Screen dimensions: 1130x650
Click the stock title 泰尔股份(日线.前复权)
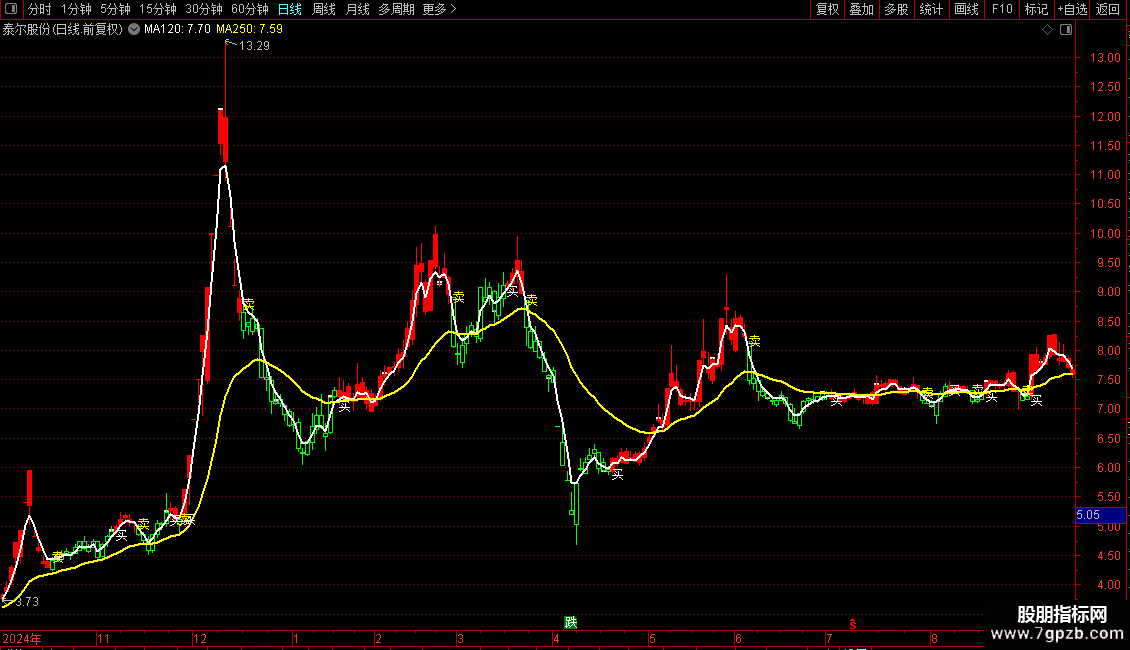[63, 30]
